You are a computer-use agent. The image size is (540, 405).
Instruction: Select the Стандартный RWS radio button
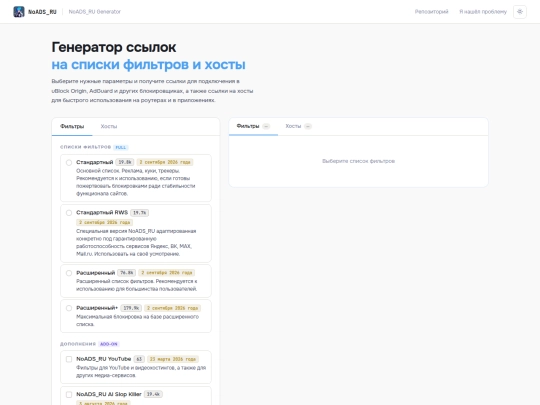(x=69, y=212)
